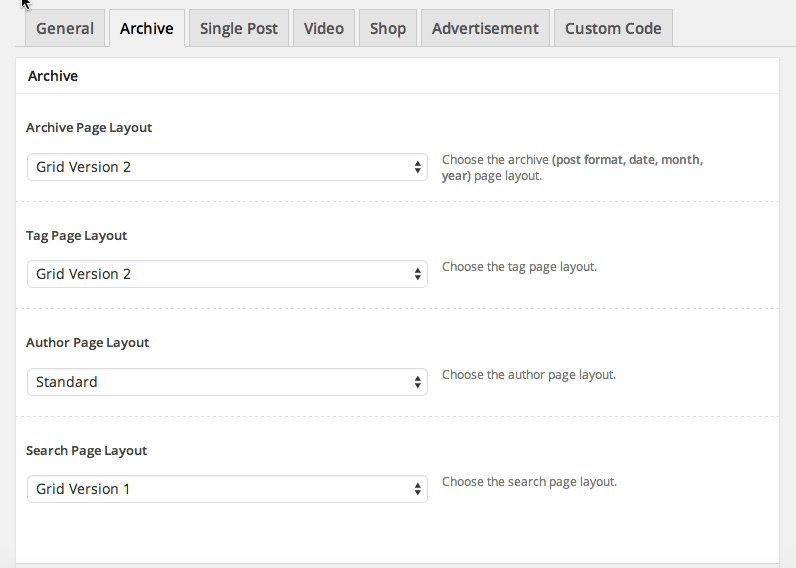Click the Search Page Layout select arrows
796x568 pixels.
pyautogui.click(x=417, y=489)
